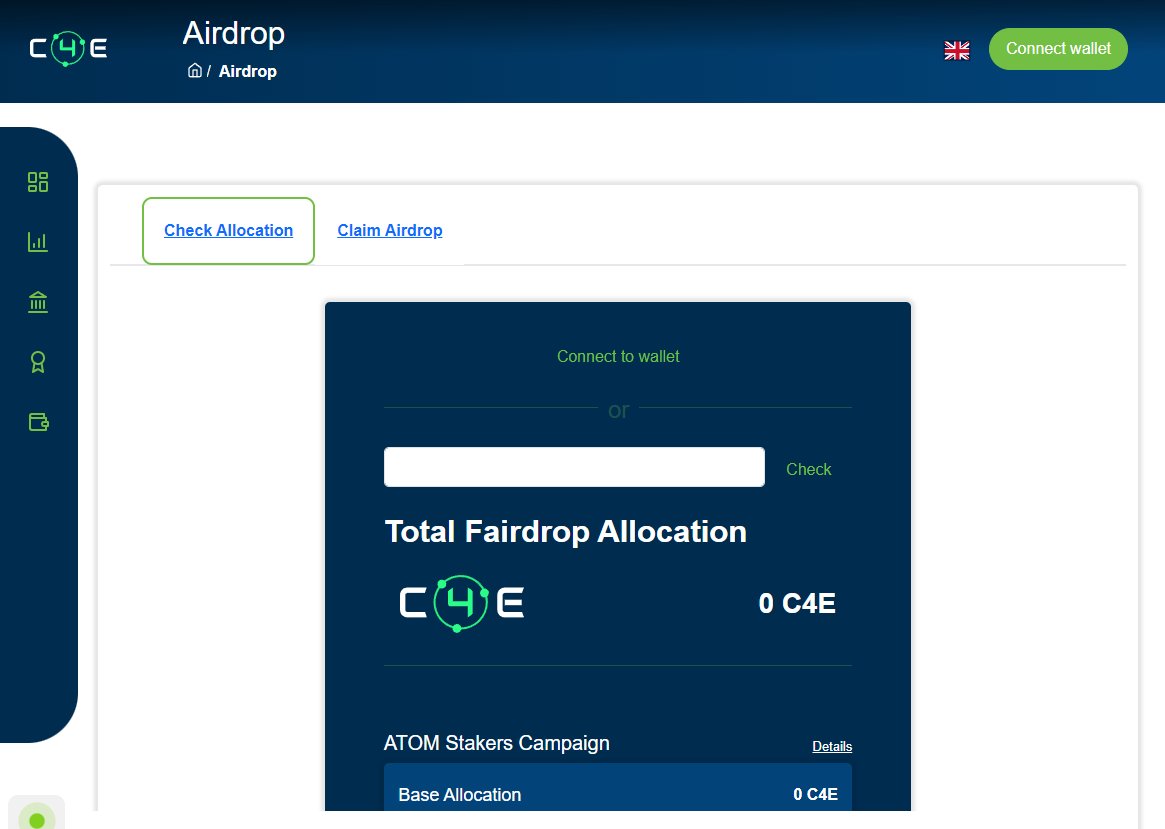The image size is (1165, 829).
Task: Switch to the Claim Airdrop tab
Action: 389,230
